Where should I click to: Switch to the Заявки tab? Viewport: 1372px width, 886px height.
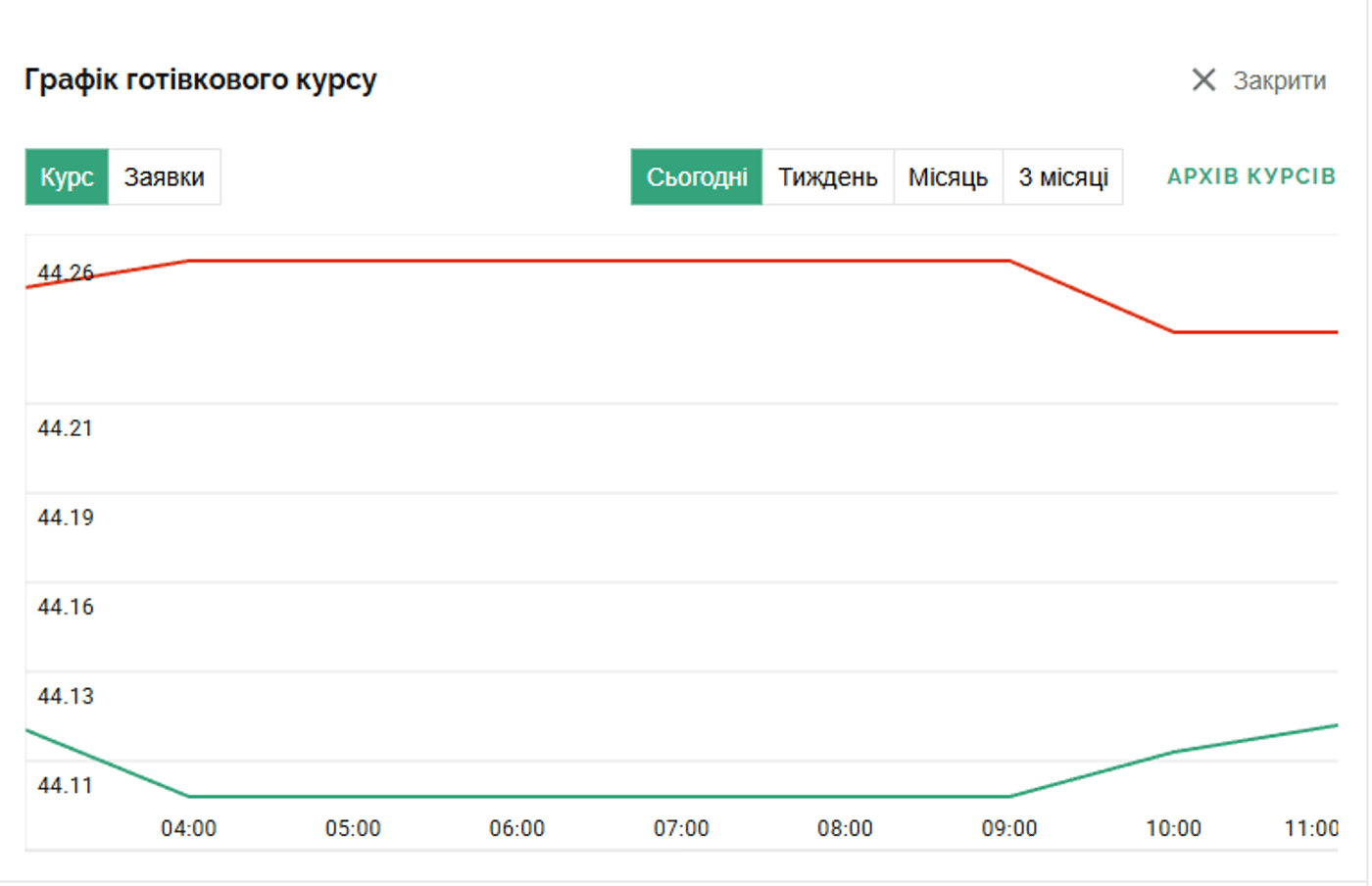[165, 177]
